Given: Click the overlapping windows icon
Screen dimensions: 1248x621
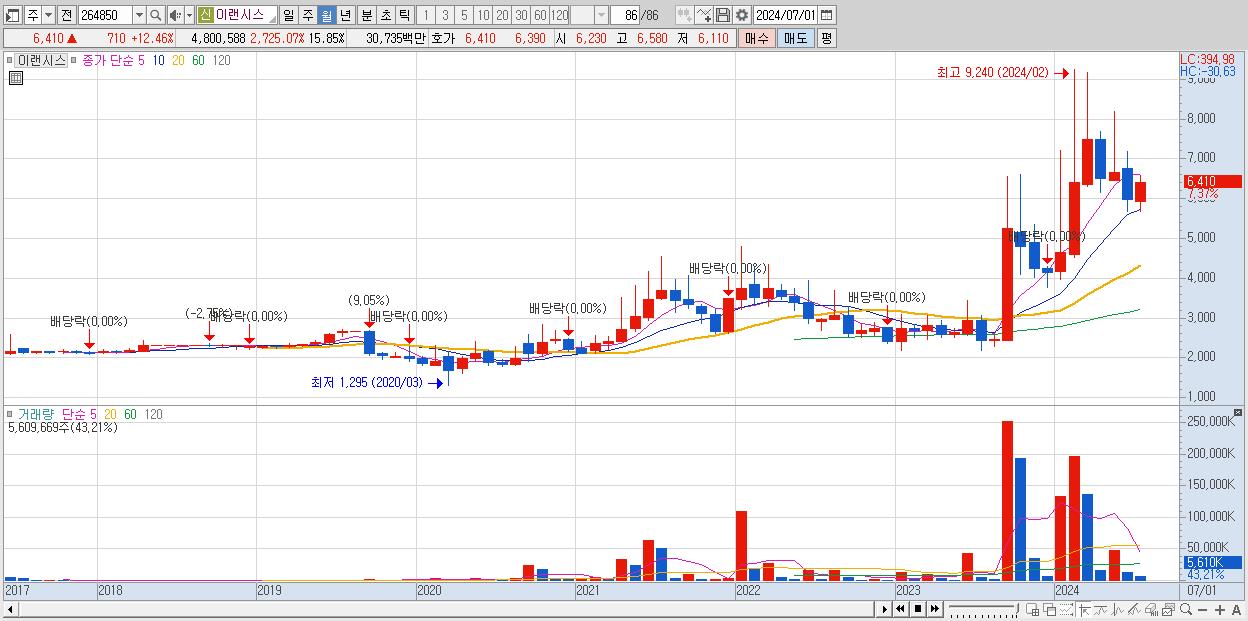Looking at the screenshot, I should [1049, 609].
